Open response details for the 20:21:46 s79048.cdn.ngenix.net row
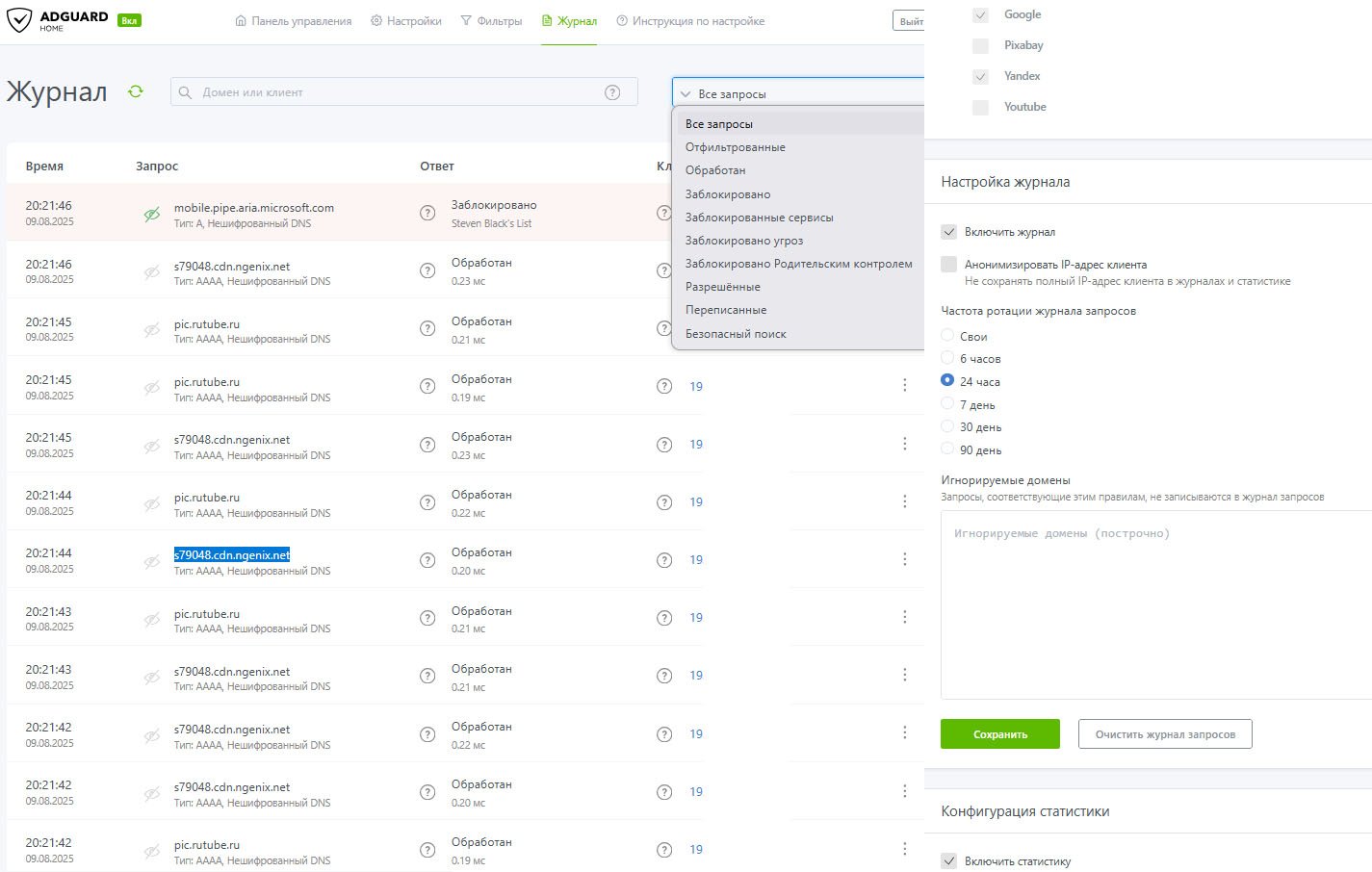 coord(427,270)
